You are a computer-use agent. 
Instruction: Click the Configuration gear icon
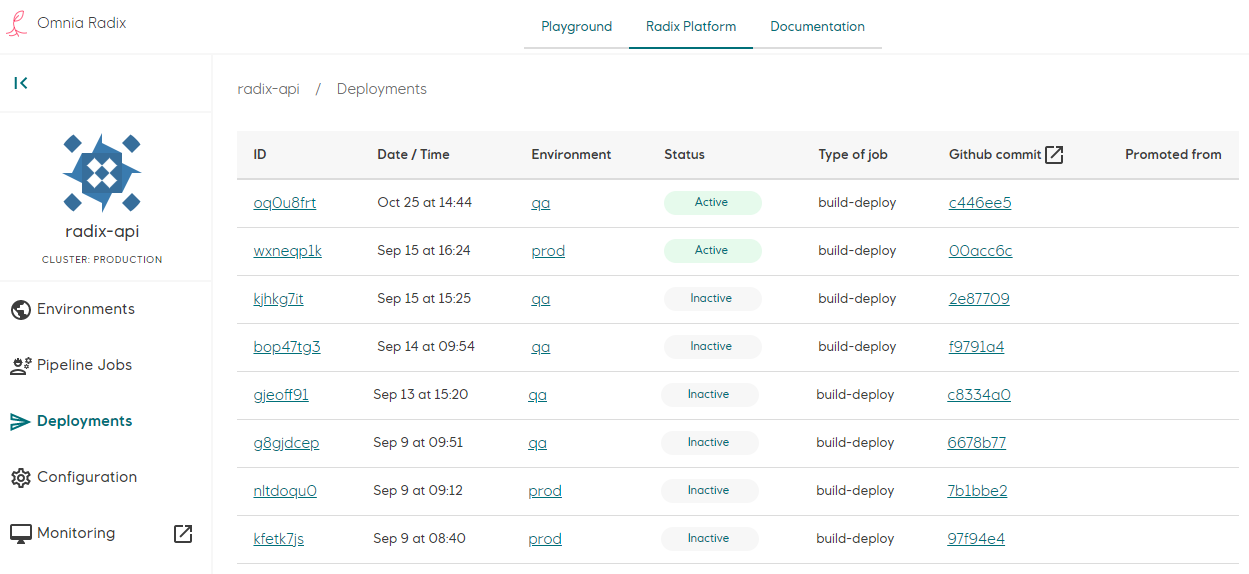(x=20, y=478)
